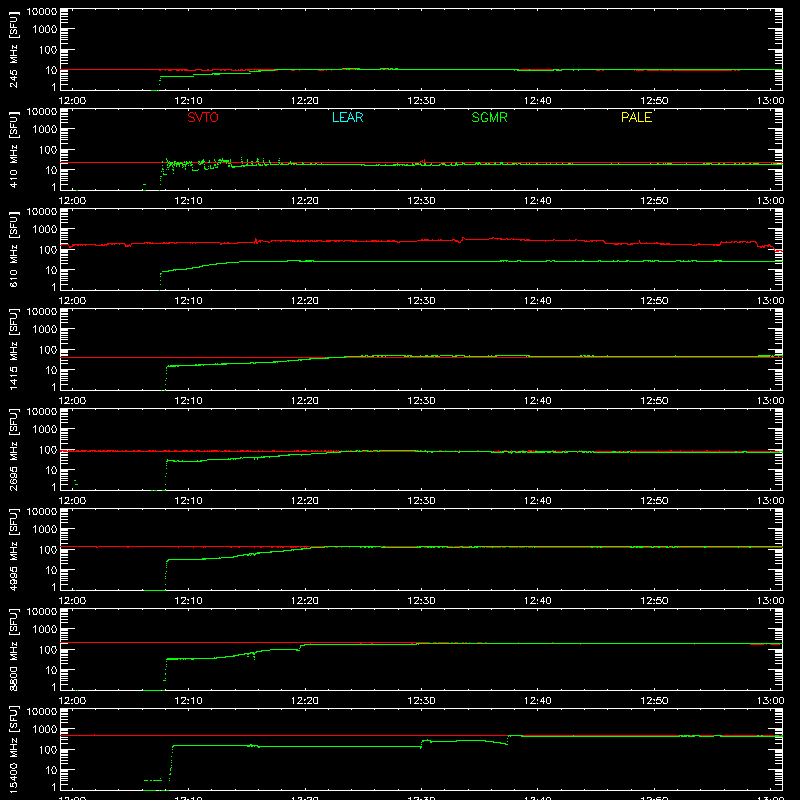Click 12:20 tick under the 410 MHz plot
This screenshot has height=800, width=800.
coord(305,201)
